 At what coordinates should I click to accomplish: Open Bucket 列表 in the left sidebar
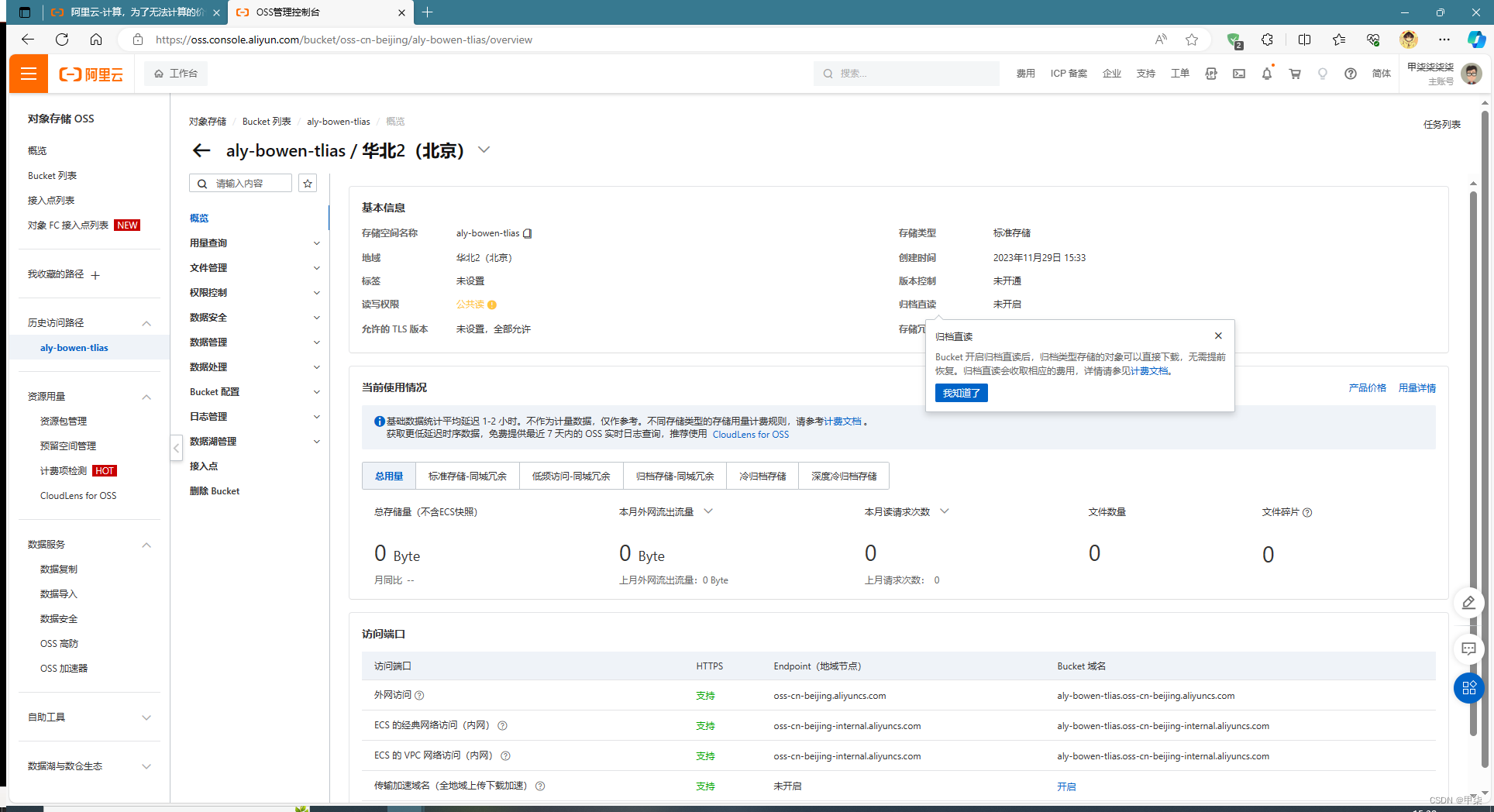point(52,176)
